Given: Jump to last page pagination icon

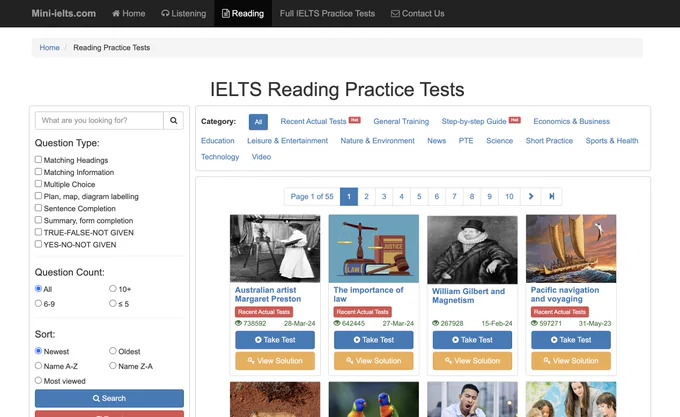Looking at the screenshot, I should pyautogui.click(x=552, y=196).
